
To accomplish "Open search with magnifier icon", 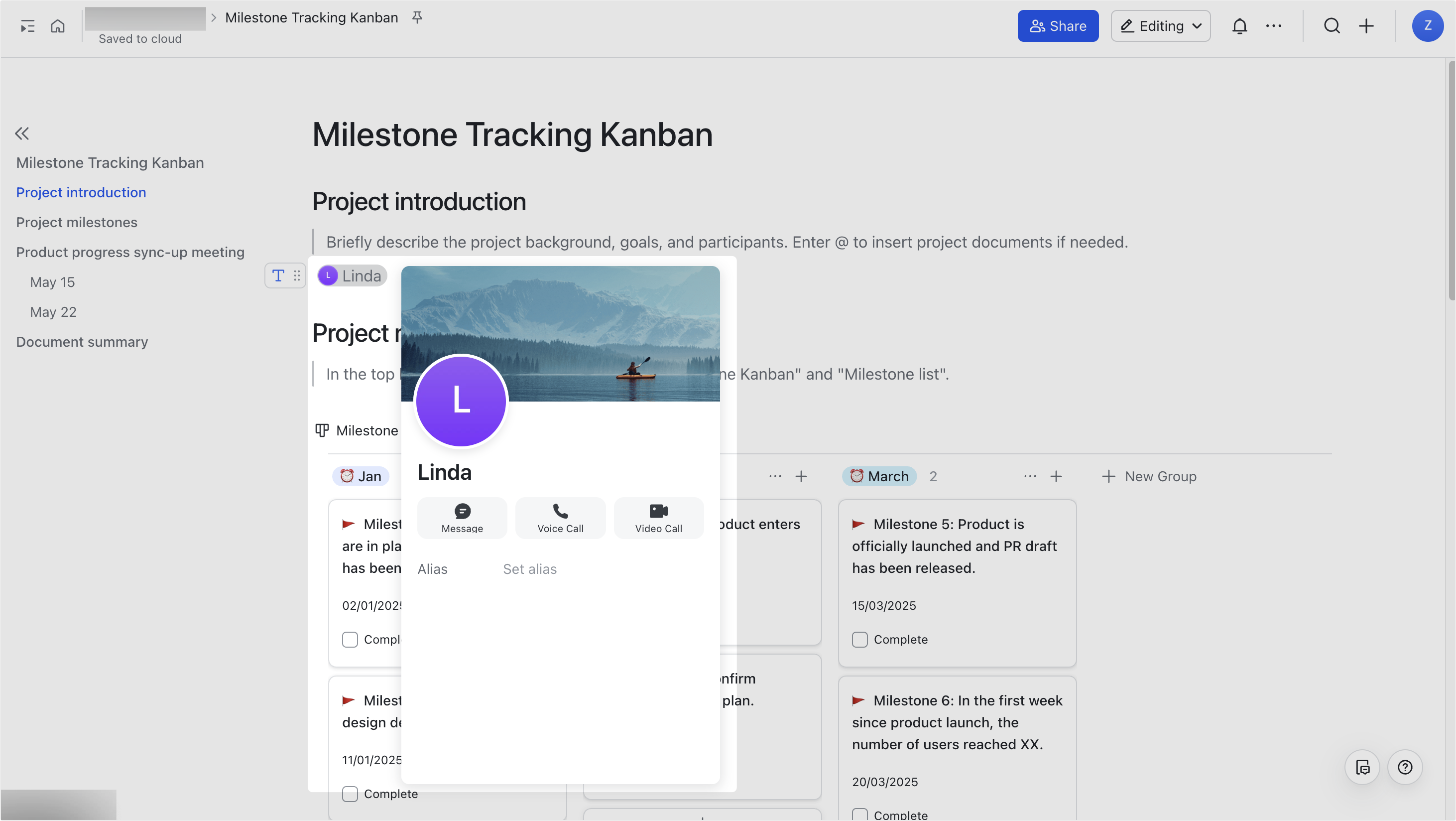I will click(1332, 26).
